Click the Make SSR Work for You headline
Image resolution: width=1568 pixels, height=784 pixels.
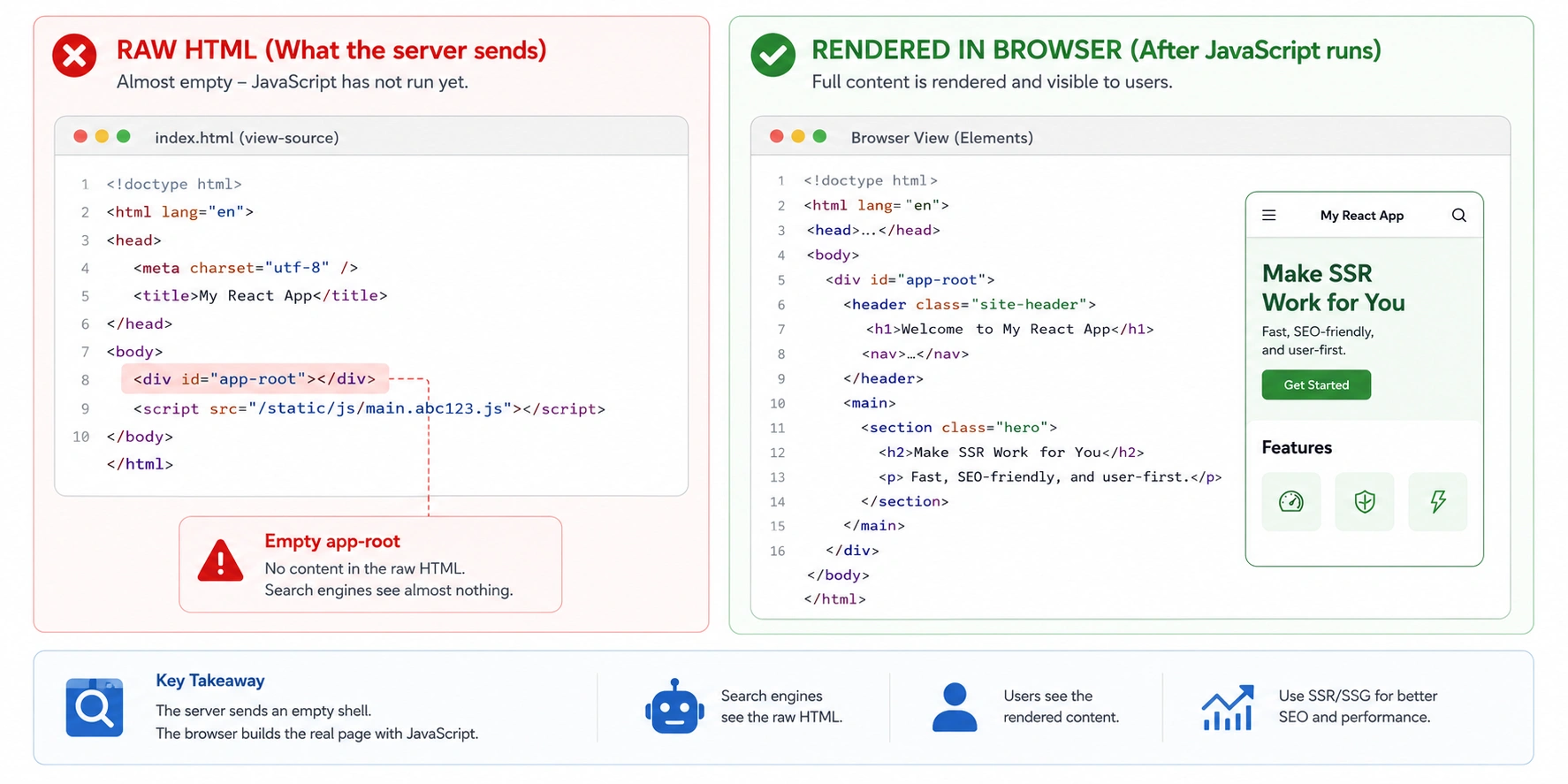coord(1333,288)
